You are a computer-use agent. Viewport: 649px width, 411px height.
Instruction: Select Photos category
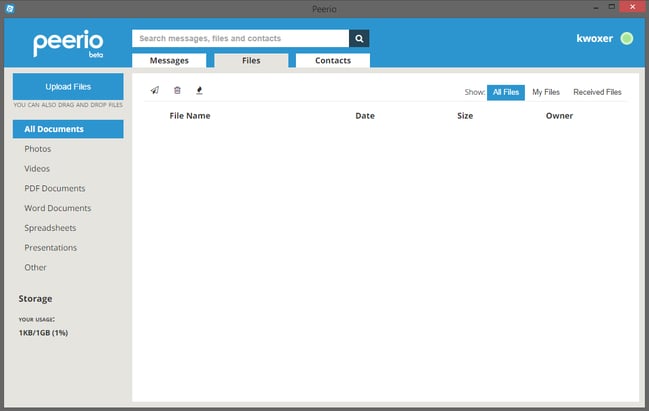coord(38,149)
